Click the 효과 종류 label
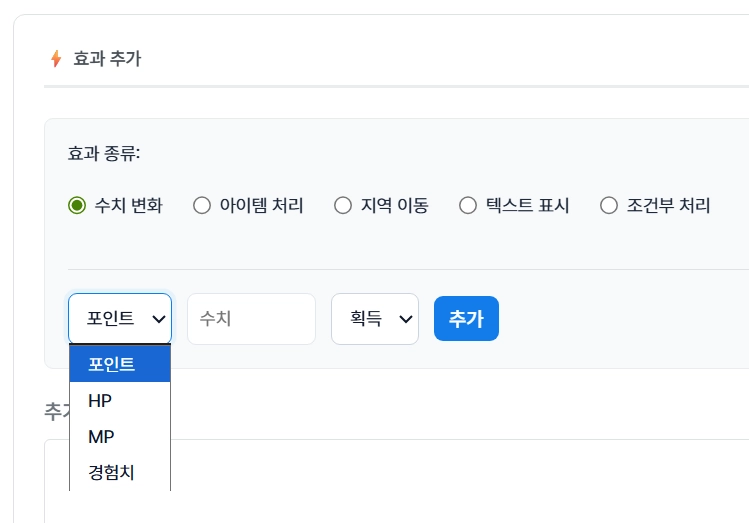749x523 pixels. 104,154
